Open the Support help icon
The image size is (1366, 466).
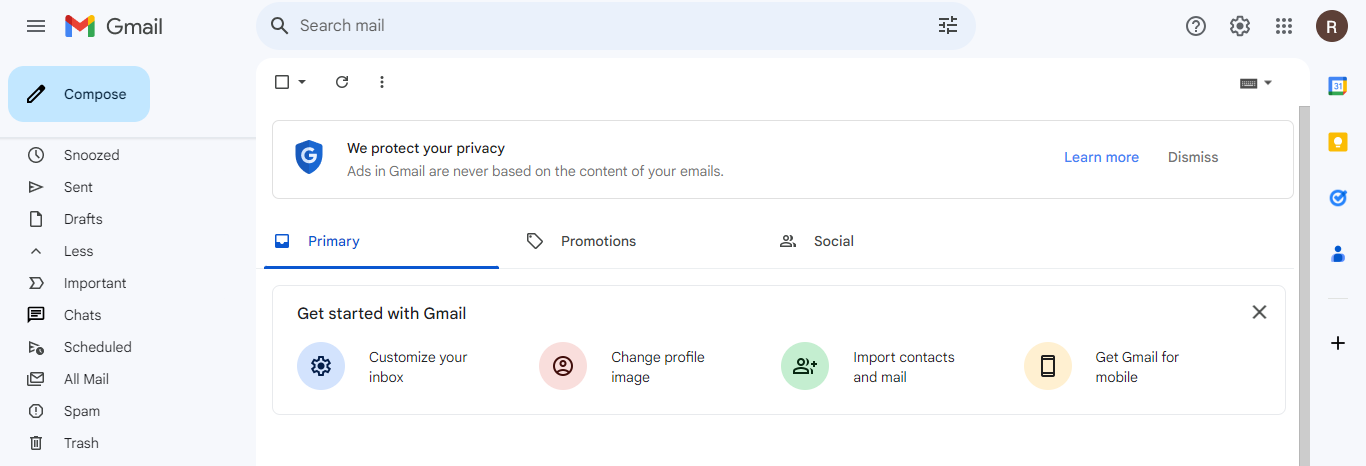pos(1196,26)
